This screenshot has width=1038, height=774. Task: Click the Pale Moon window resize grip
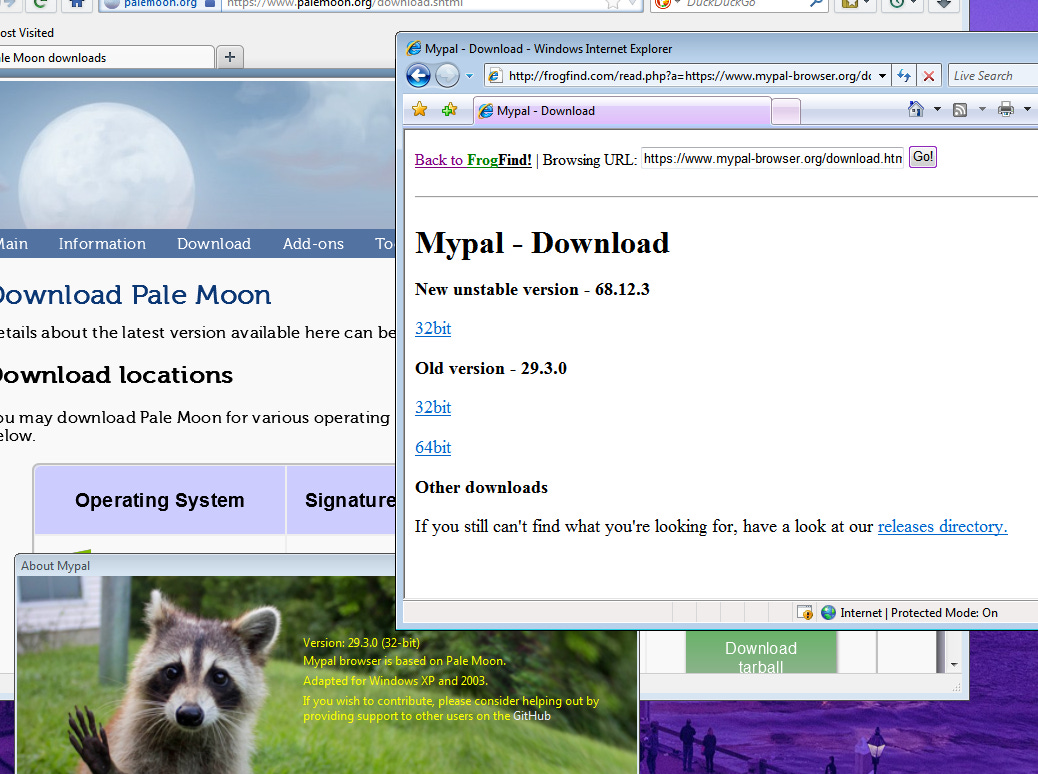click(x=956, y=687)
